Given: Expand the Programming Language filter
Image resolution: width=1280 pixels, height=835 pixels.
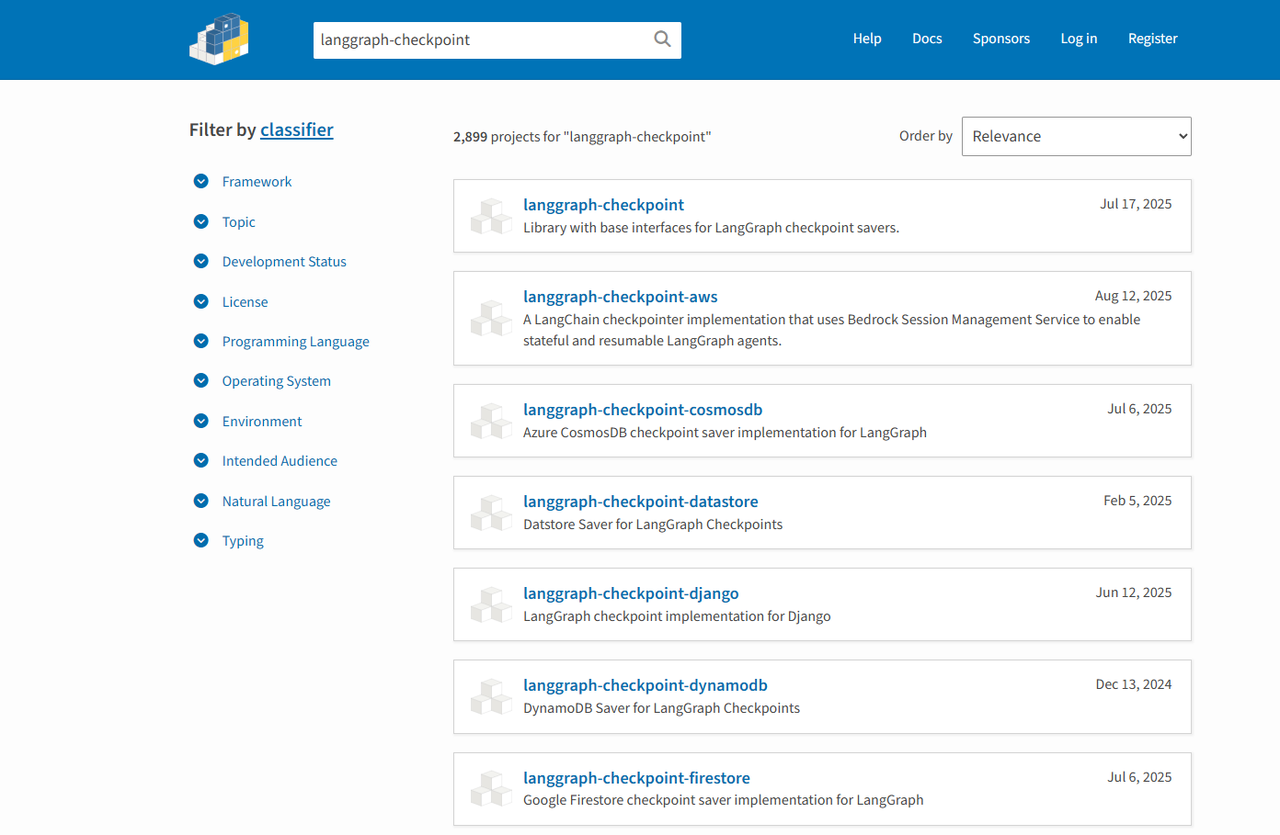Looking at the screenshot, I should (x=295, y=342).
